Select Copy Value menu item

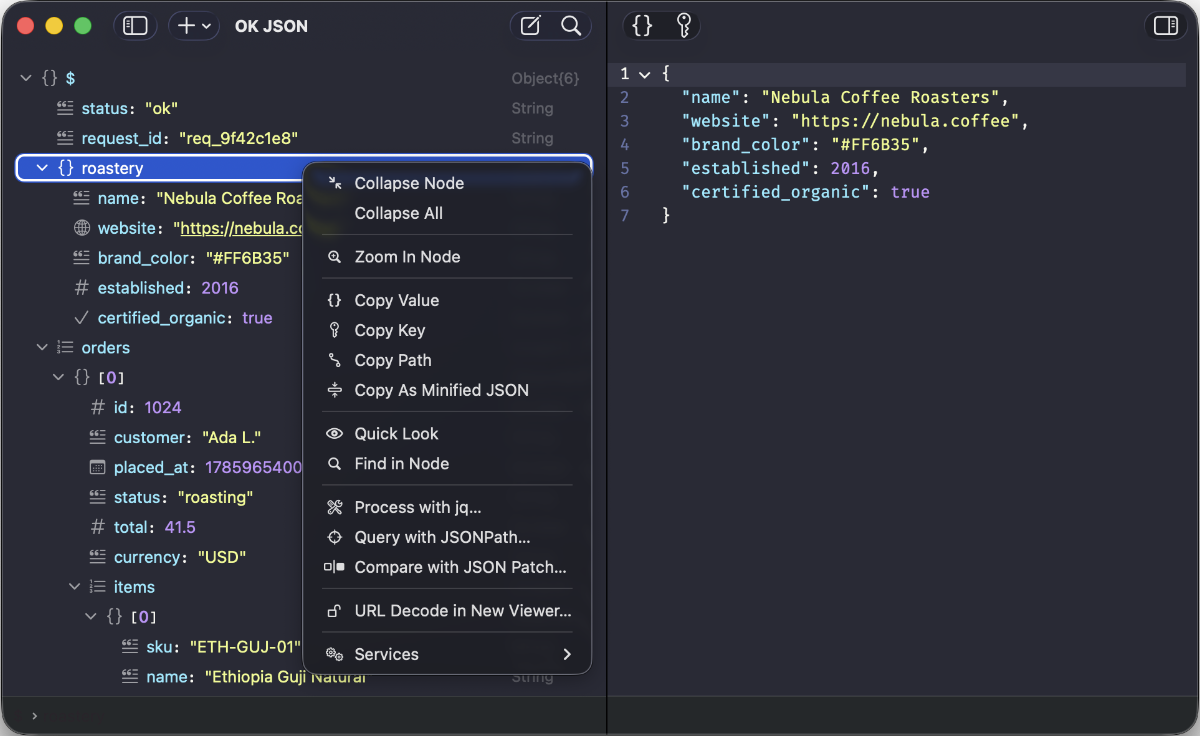pyautogui.click(x=447, y=300)
